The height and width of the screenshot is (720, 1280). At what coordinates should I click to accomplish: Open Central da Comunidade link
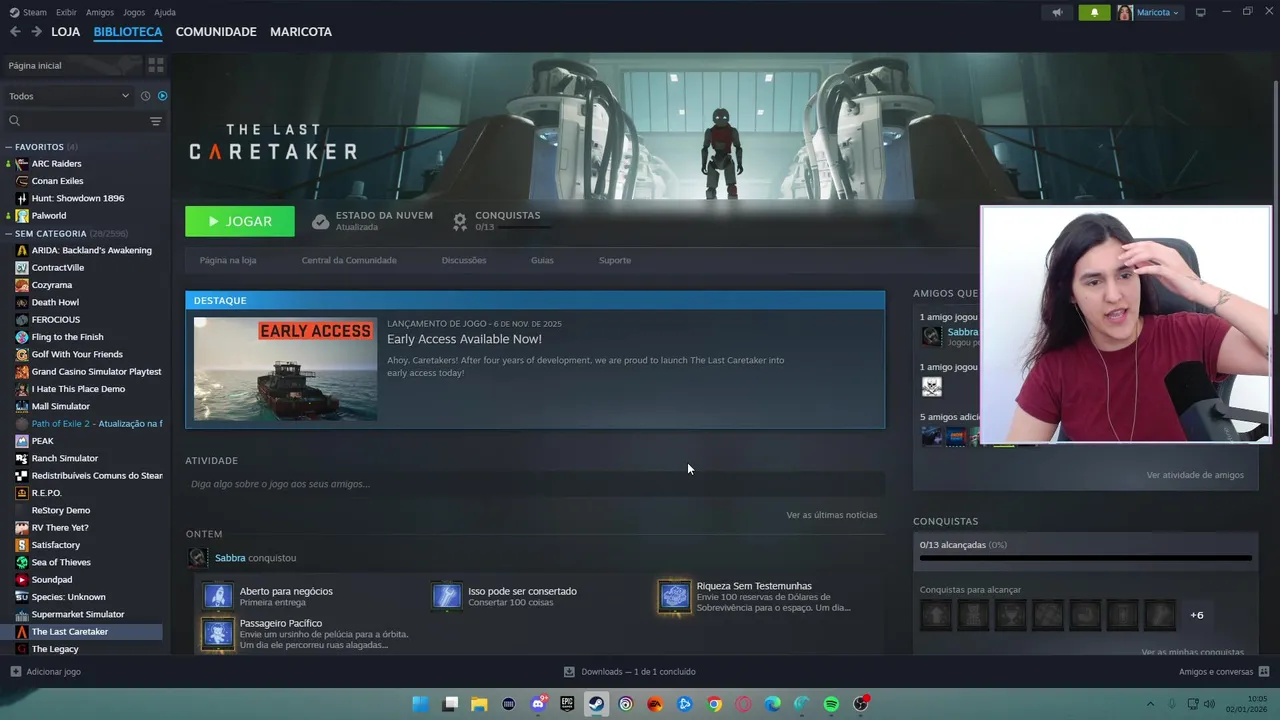(349, 260)
